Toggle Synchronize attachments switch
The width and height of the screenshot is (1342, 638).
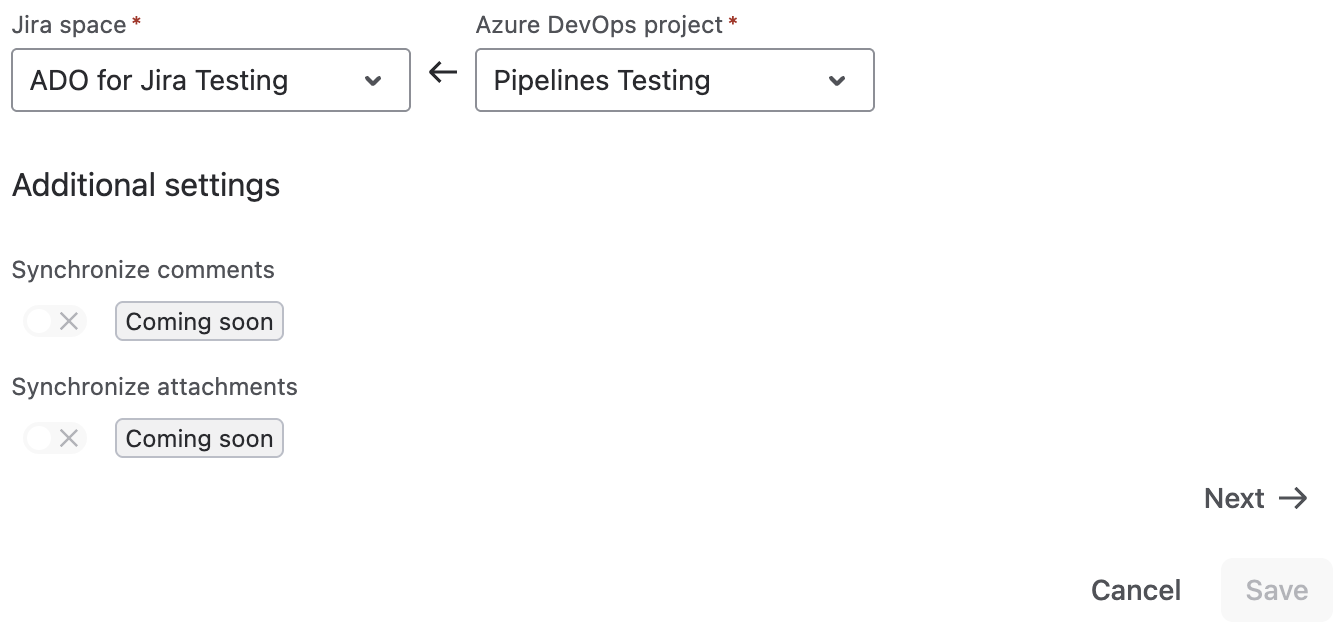point(55,438)
